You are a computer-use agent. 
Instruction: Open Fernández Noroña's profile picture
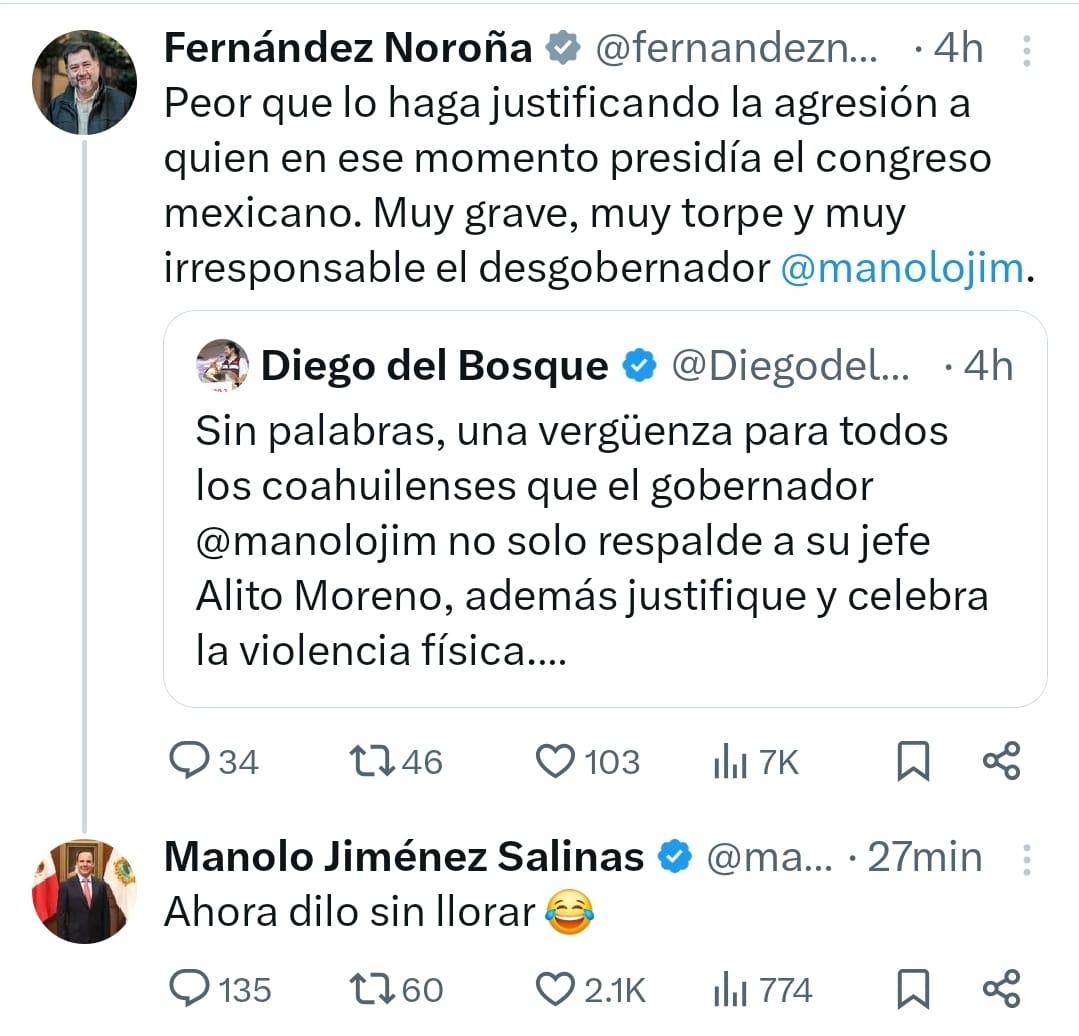point(84,82)
